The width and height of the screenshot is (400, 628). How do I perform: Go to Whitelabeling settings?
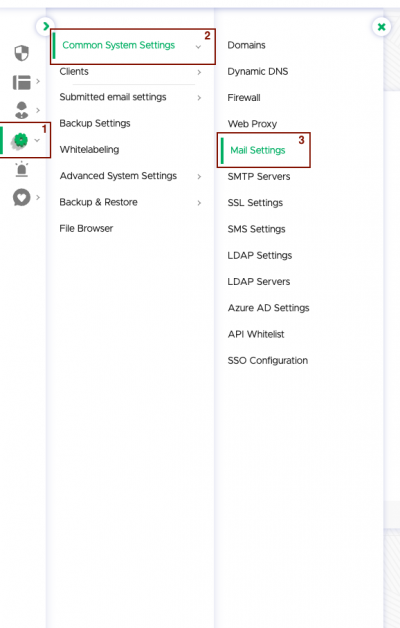(89, 149)
